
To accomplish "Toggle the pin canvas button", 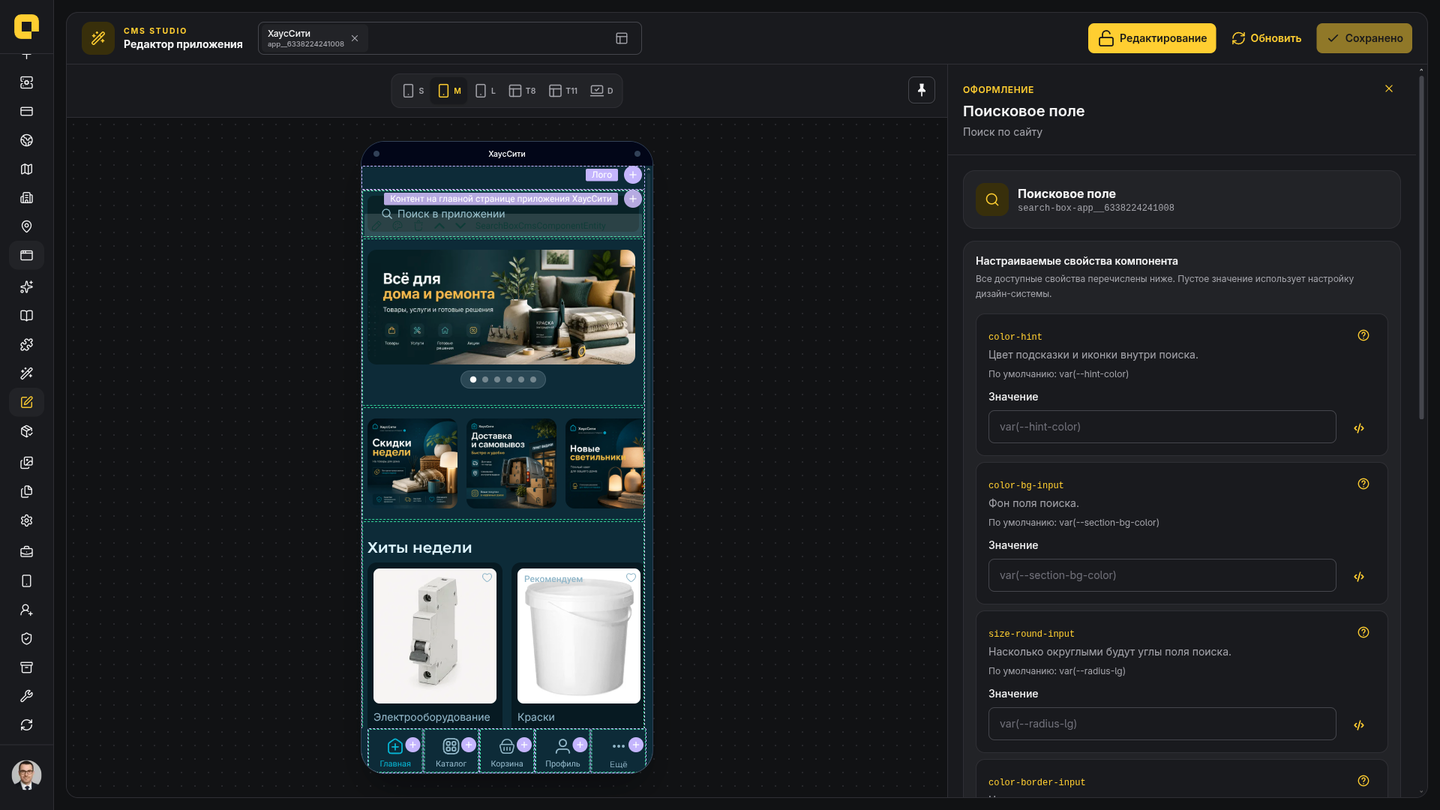I will coord(921,90).
